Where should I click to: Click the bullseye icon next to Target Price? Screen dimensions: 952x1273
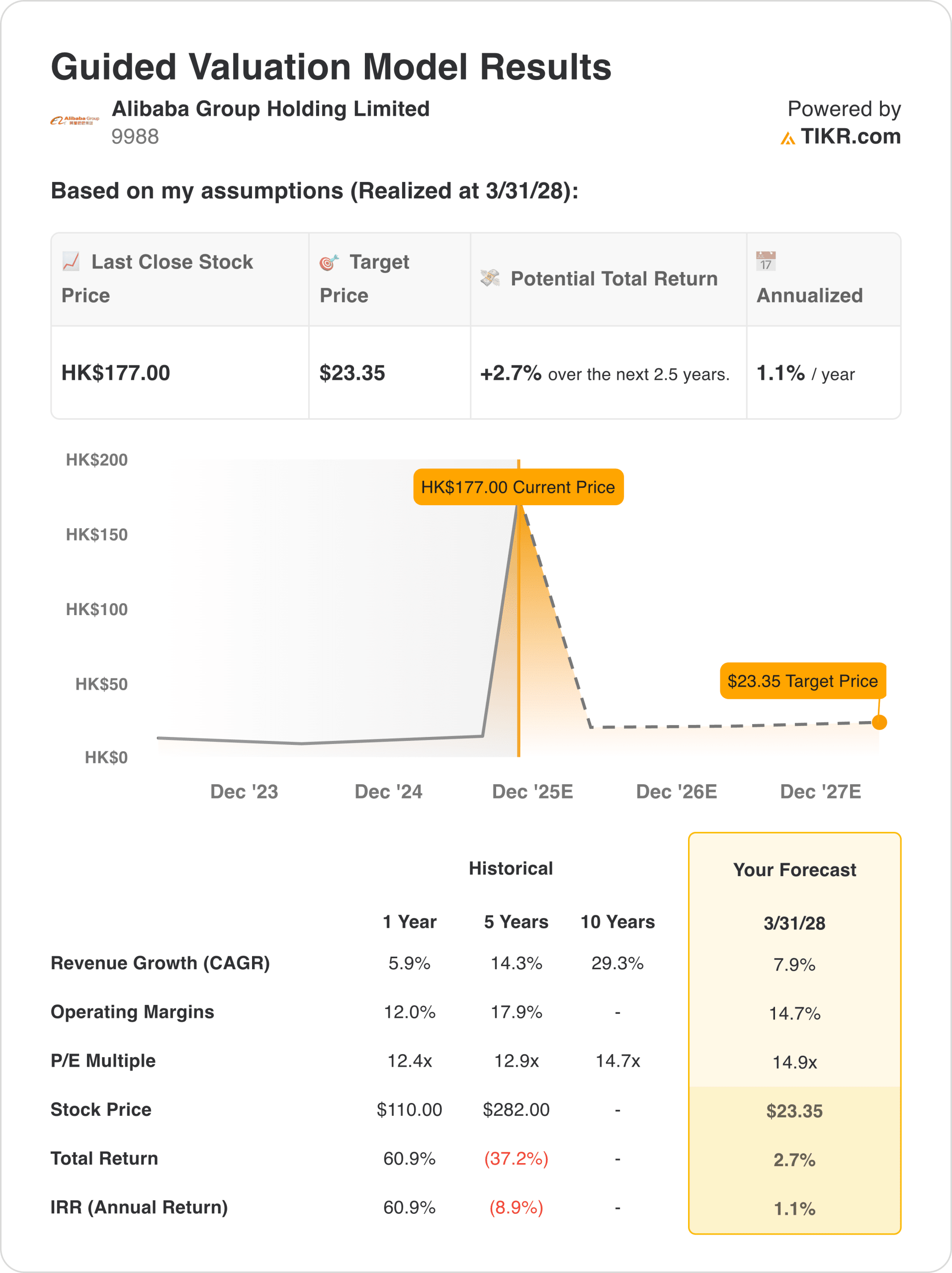329,263
